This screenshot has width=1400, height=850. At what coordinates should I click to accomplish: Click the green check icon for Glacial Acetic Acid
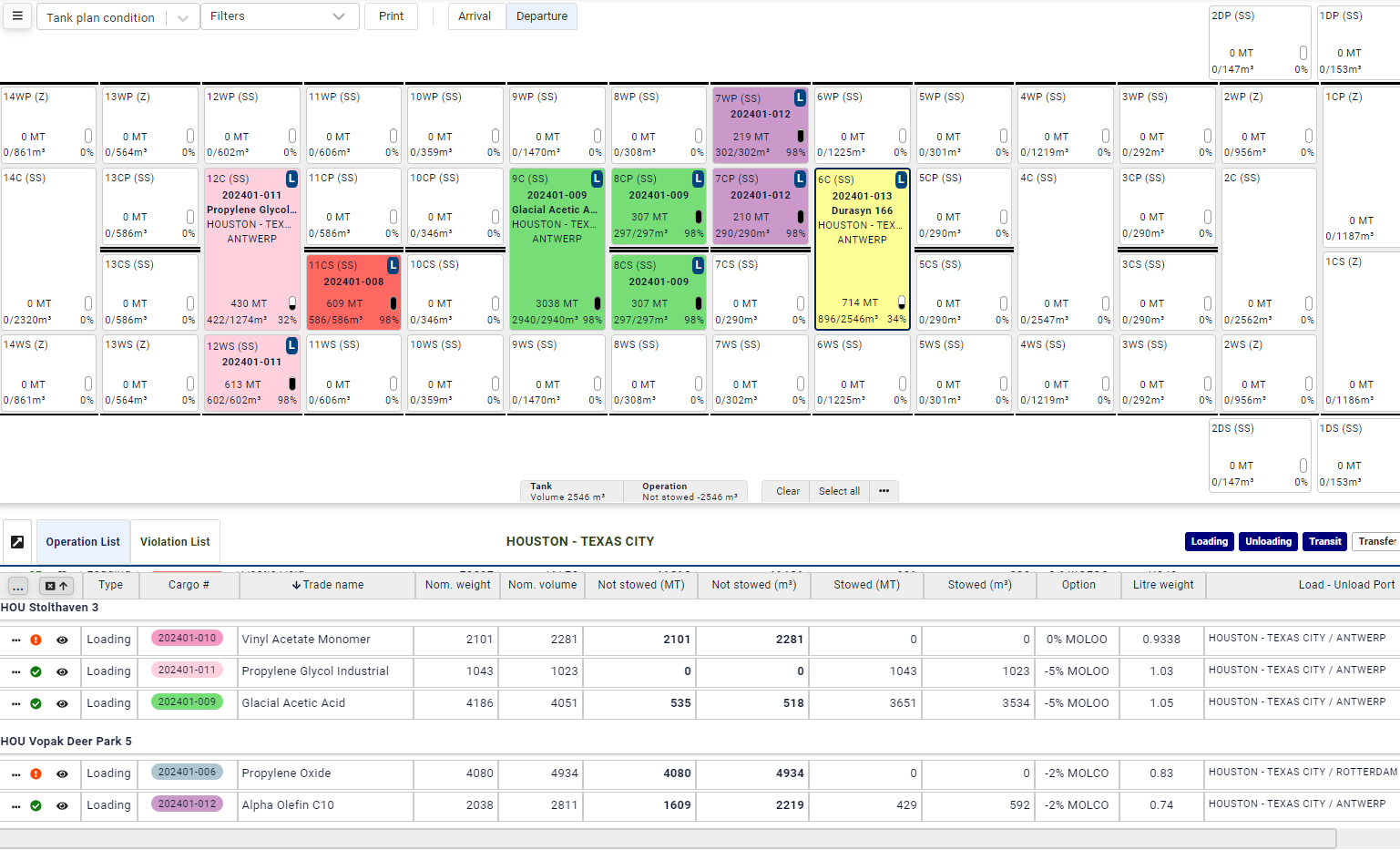36,704
